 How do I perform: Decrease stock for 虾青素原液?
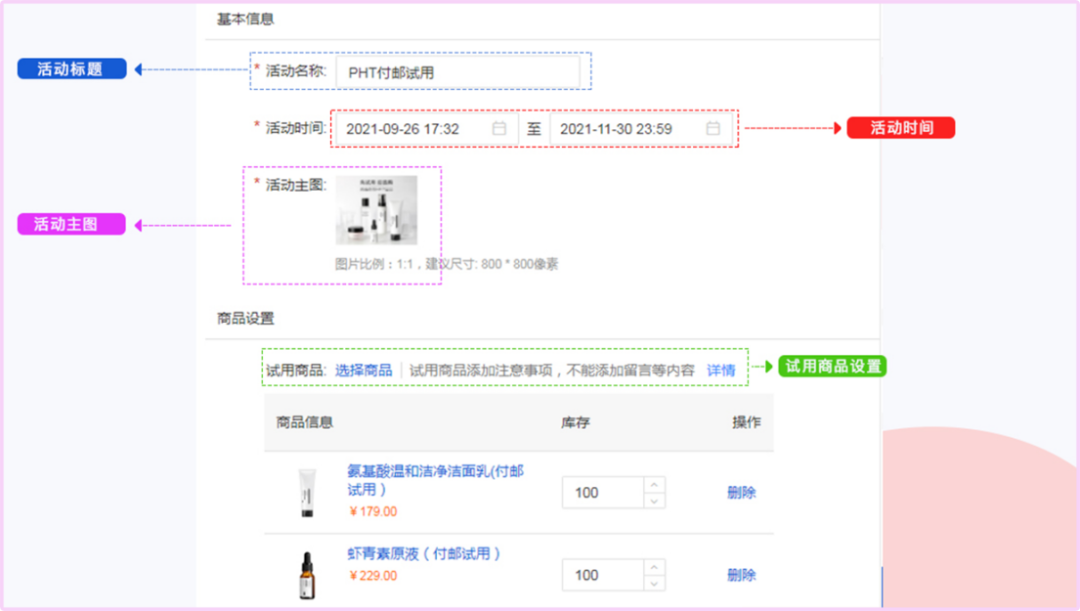tap(654, 583)
